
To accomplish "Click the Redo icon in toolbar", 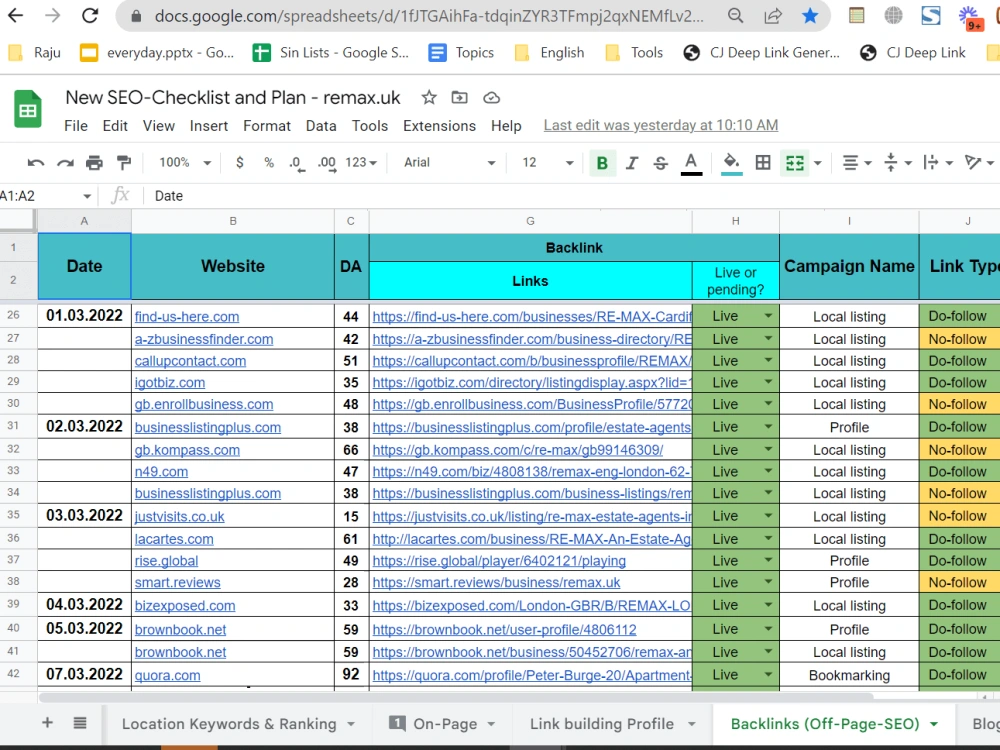I will (65, 163).
